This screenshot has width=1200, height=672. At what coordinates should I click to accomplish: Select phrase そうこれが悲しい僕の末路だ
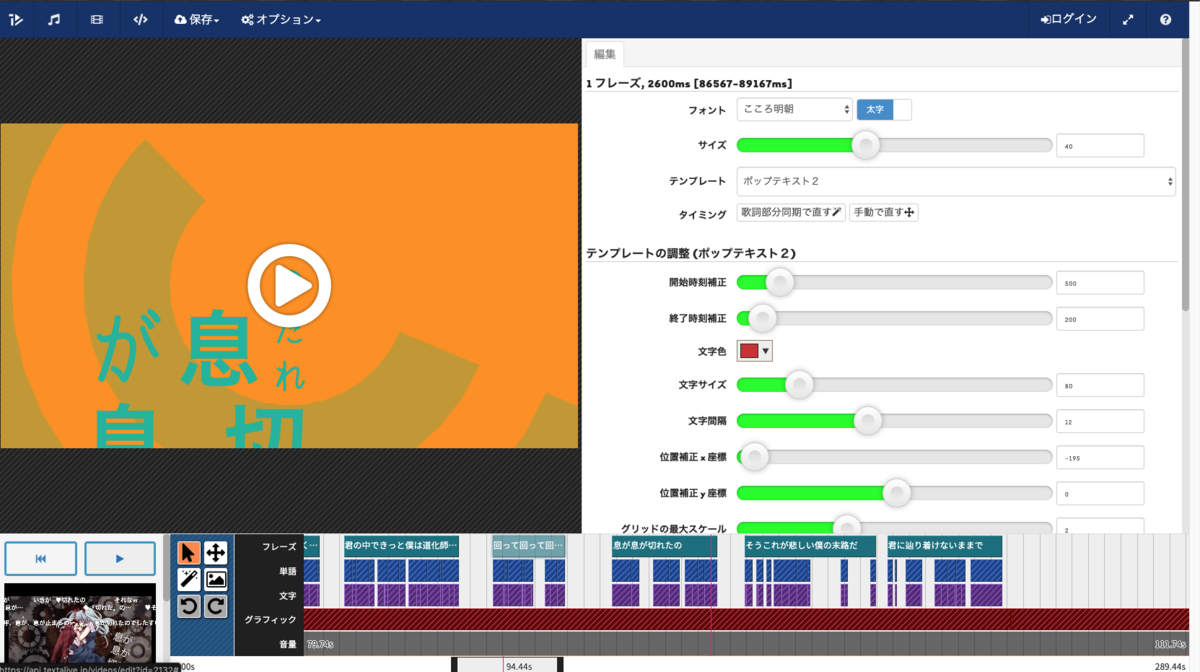(x=810, y=546)
